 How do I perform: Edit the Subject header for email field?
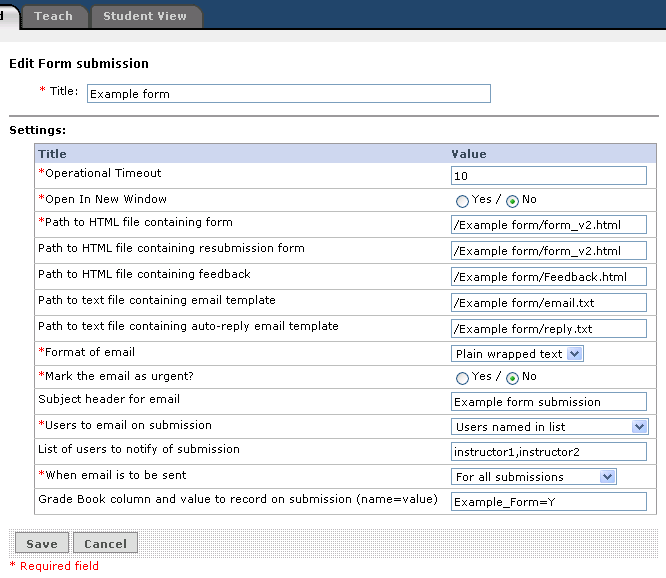point(549,402)
